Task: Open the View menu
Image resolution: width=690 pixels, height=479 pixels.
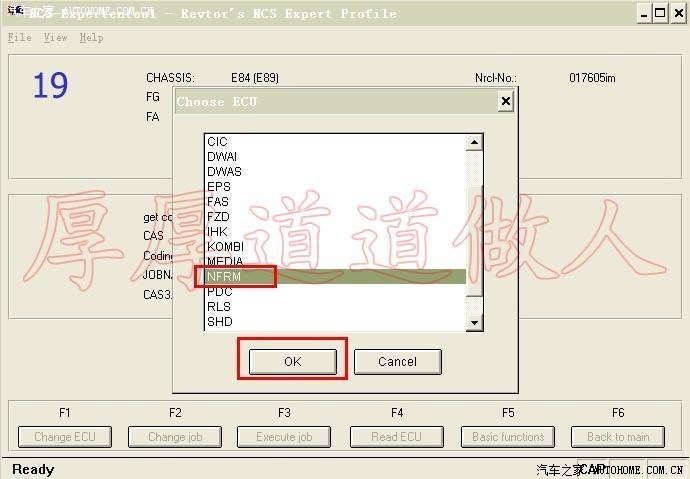Action: pos(55,38)
